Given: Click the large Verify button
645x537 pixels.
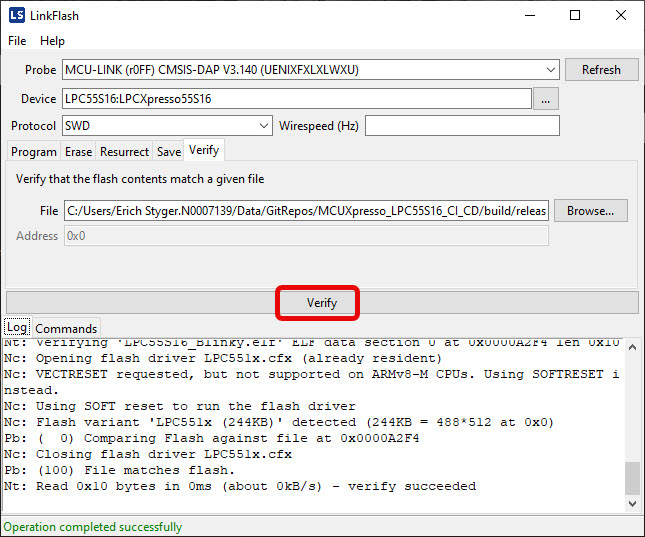Looking at the screenshot, I should 321,302.
